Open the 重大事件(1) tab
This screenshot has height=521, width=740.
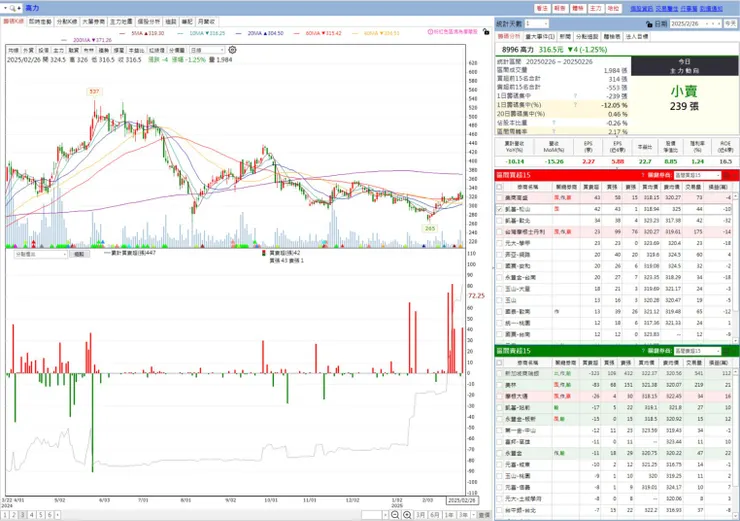click(540, 36)
